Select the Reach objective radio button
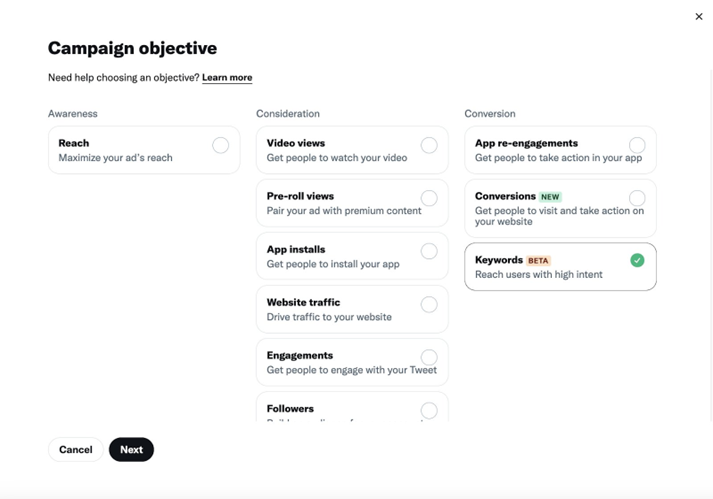This screenshot has height=499, width=713. (x=220, y=145)
